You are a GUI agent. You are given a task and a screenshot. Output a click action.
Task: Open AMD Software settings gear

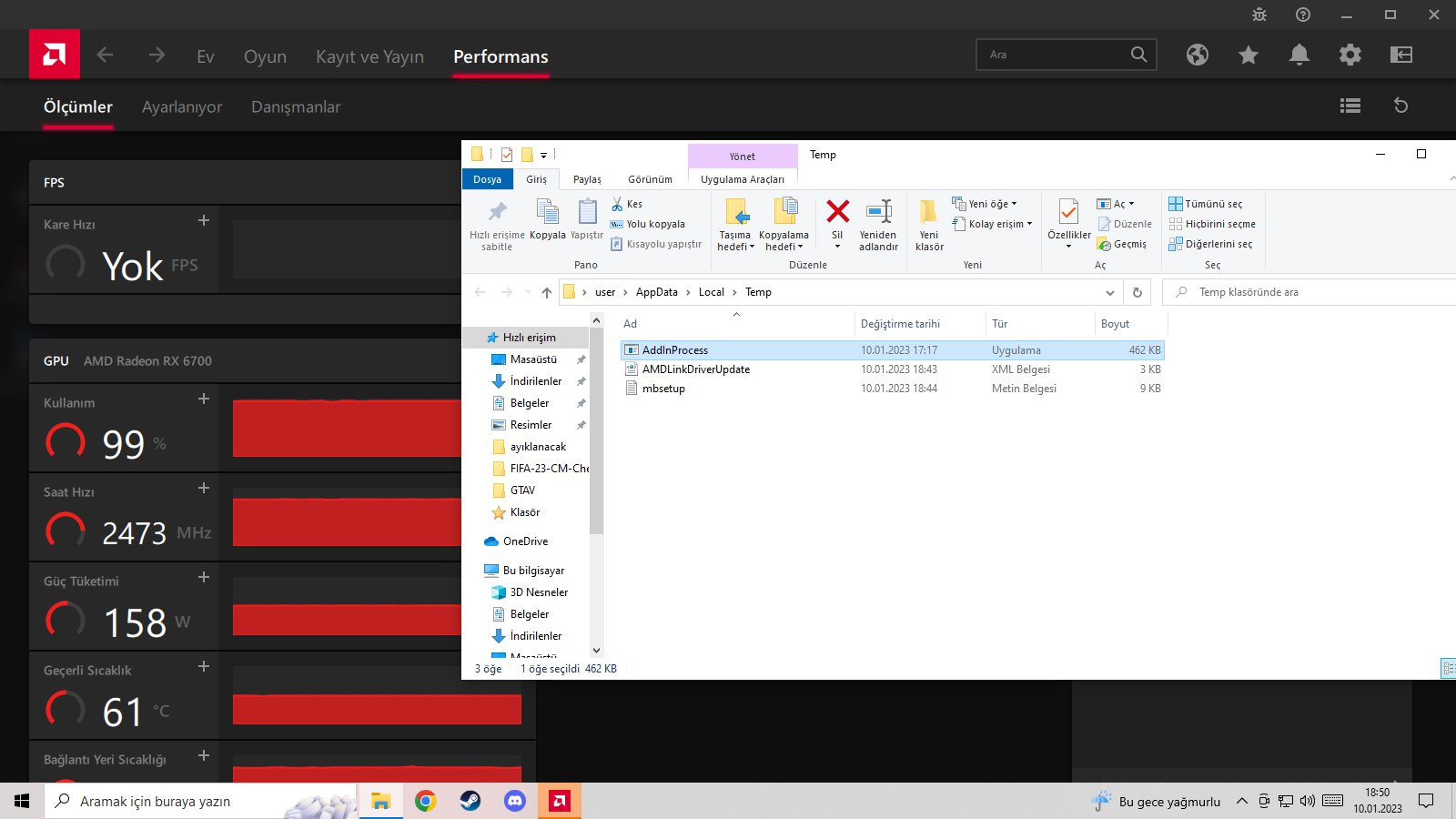(x=1350, y=55)
